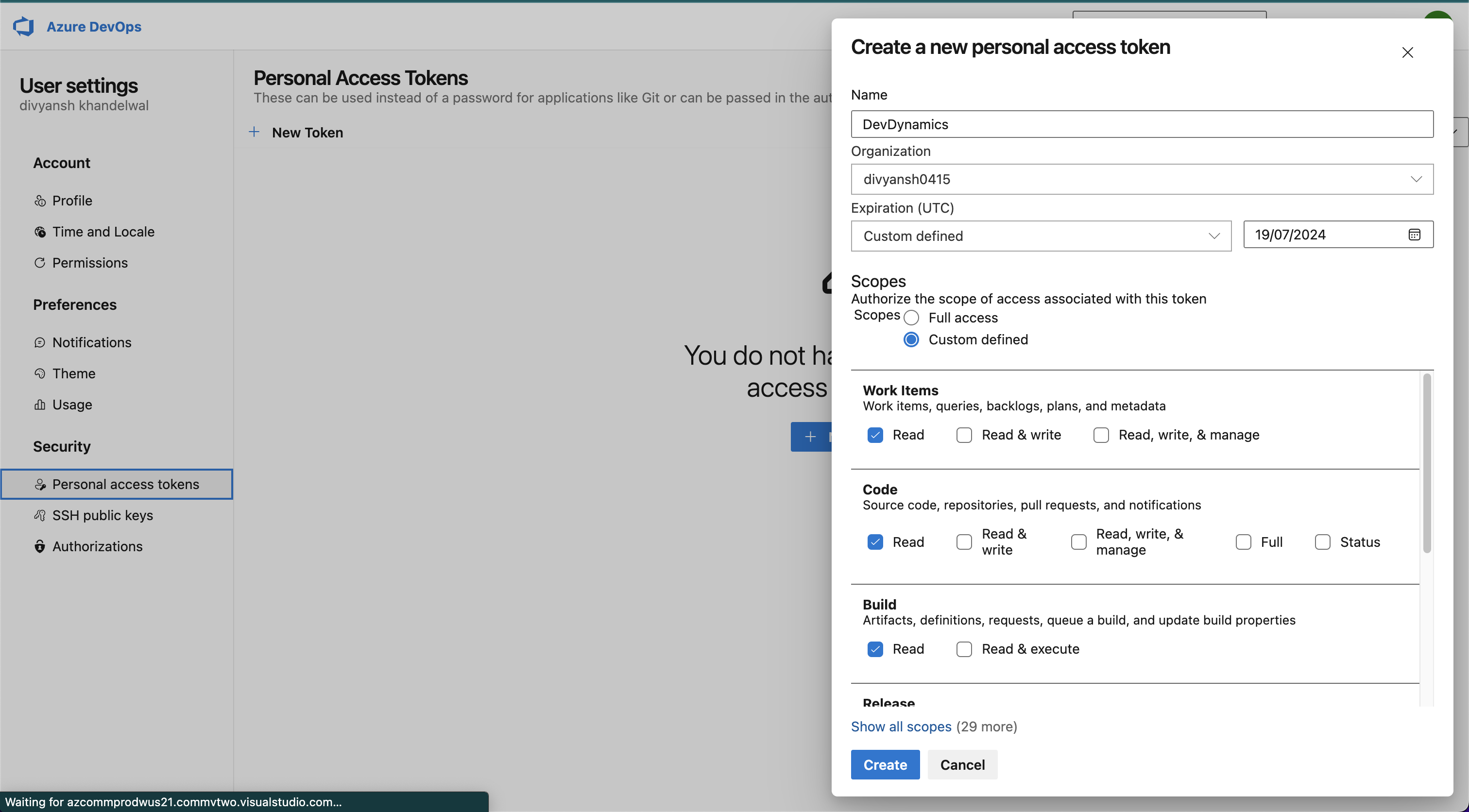Uncheck the Build Read checkbox

click(x=875, y=649)
